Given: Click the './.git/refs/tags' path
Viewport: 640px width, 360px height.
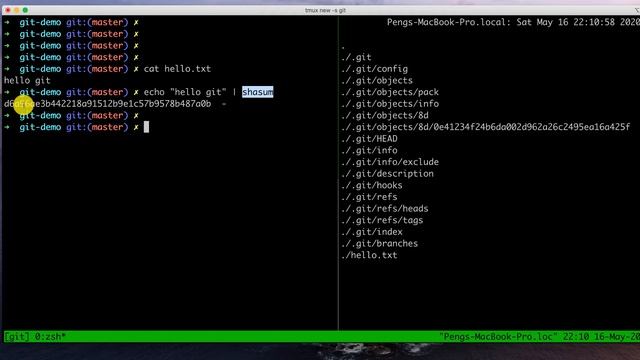Looking at the screenshot, I should click(382, 220).
